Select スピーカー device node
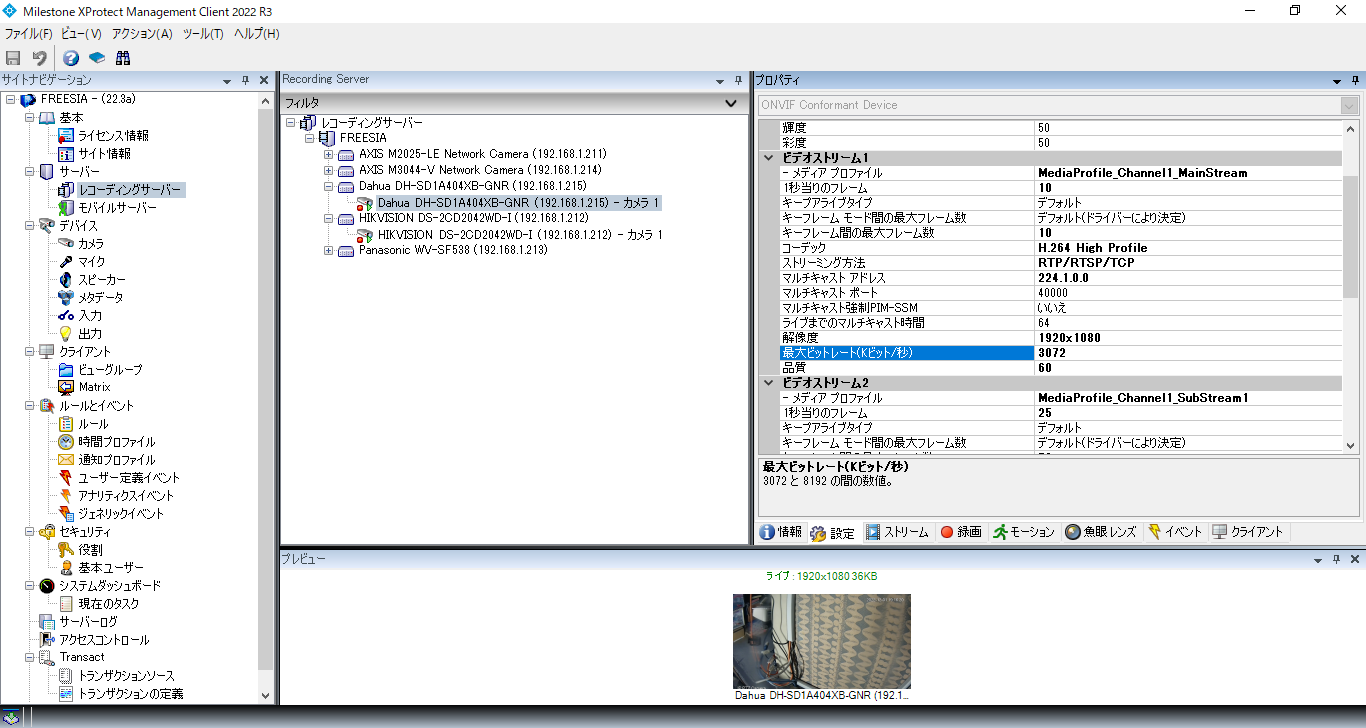This screenshot has width=1366, height=728. tap(102, 280)
